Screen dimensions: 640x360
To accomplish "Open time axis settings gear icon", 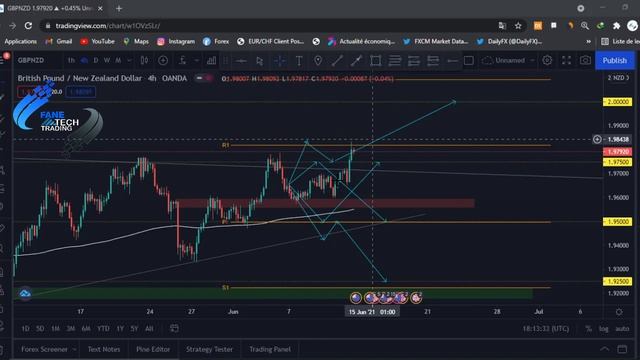I will (x=619, y=312).
